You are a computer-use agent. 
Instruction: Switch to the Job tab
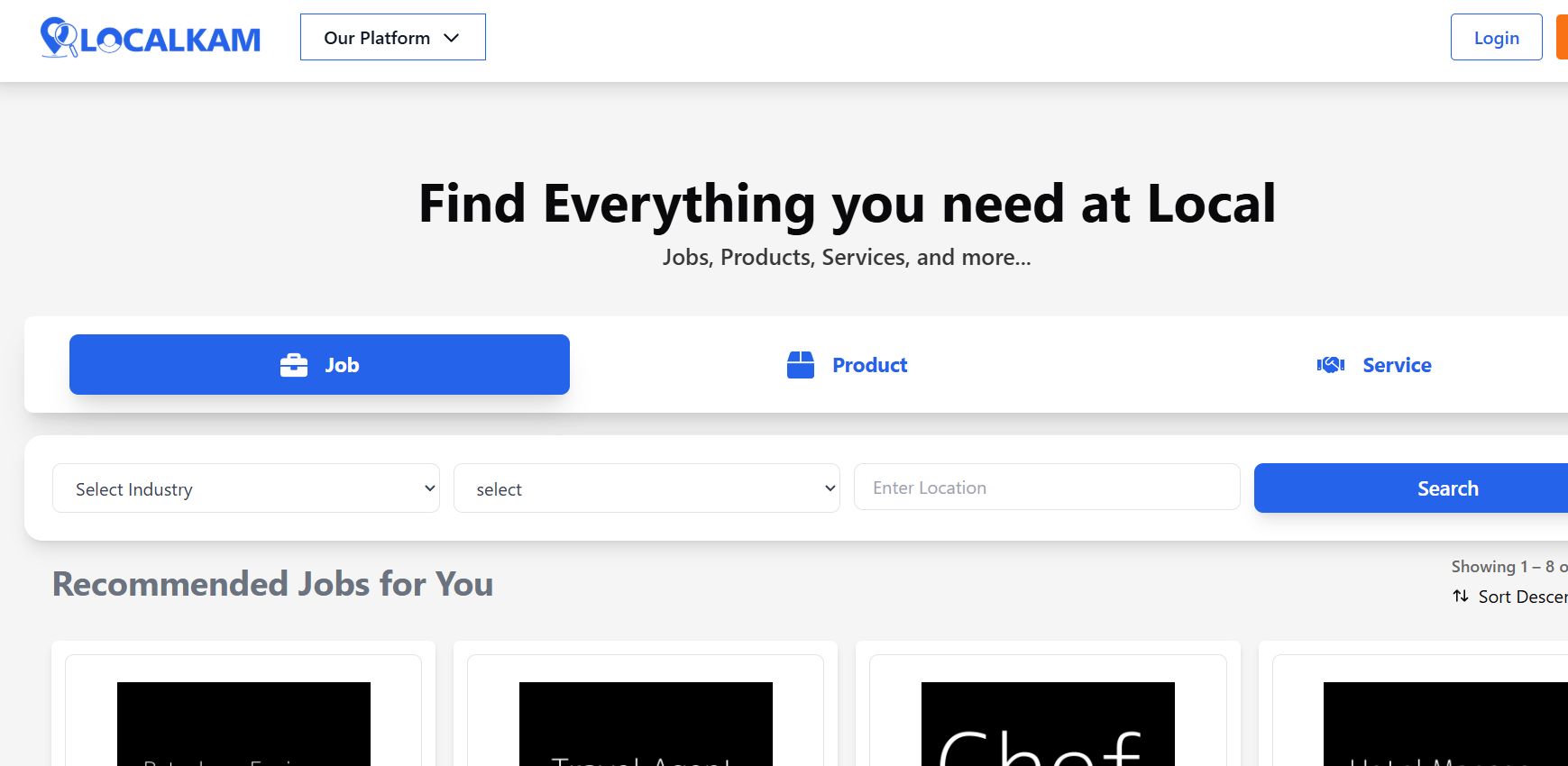[319, 365]
